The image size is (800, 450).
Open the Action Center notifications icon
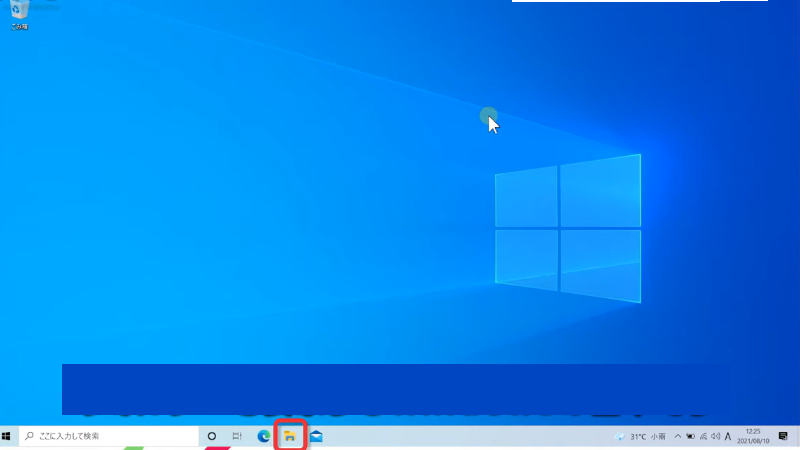pyautogui.click(x=783, y=436)
